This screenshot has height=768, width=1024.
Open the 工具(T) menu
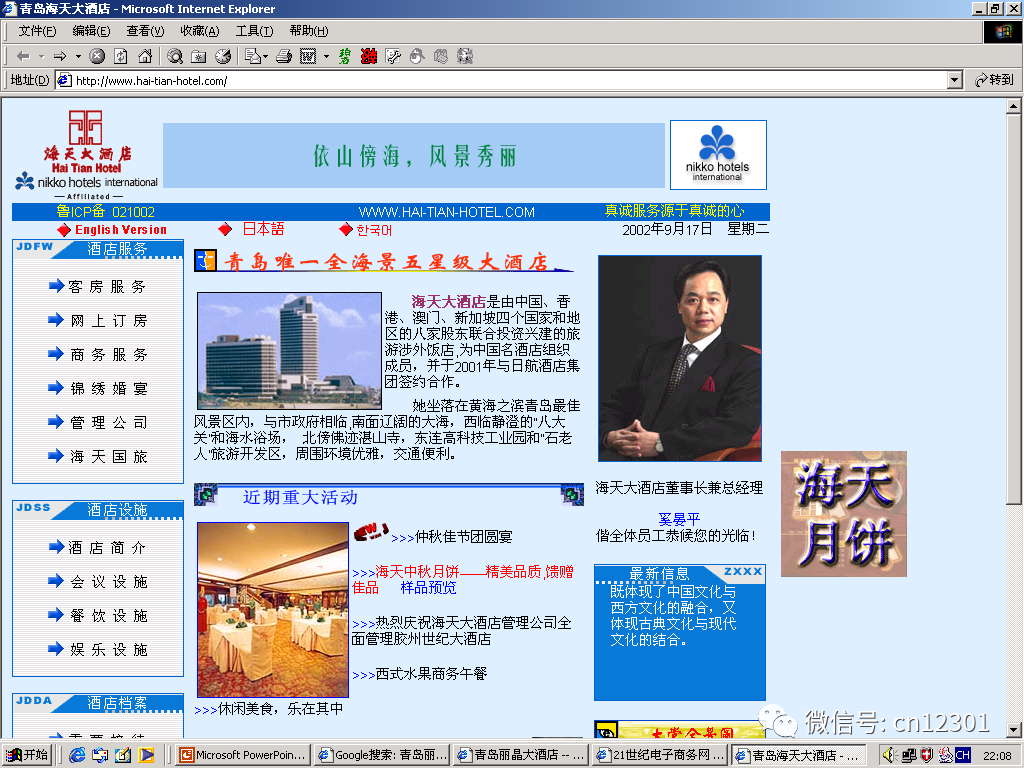pyautogui.click(x=254, y=31)
